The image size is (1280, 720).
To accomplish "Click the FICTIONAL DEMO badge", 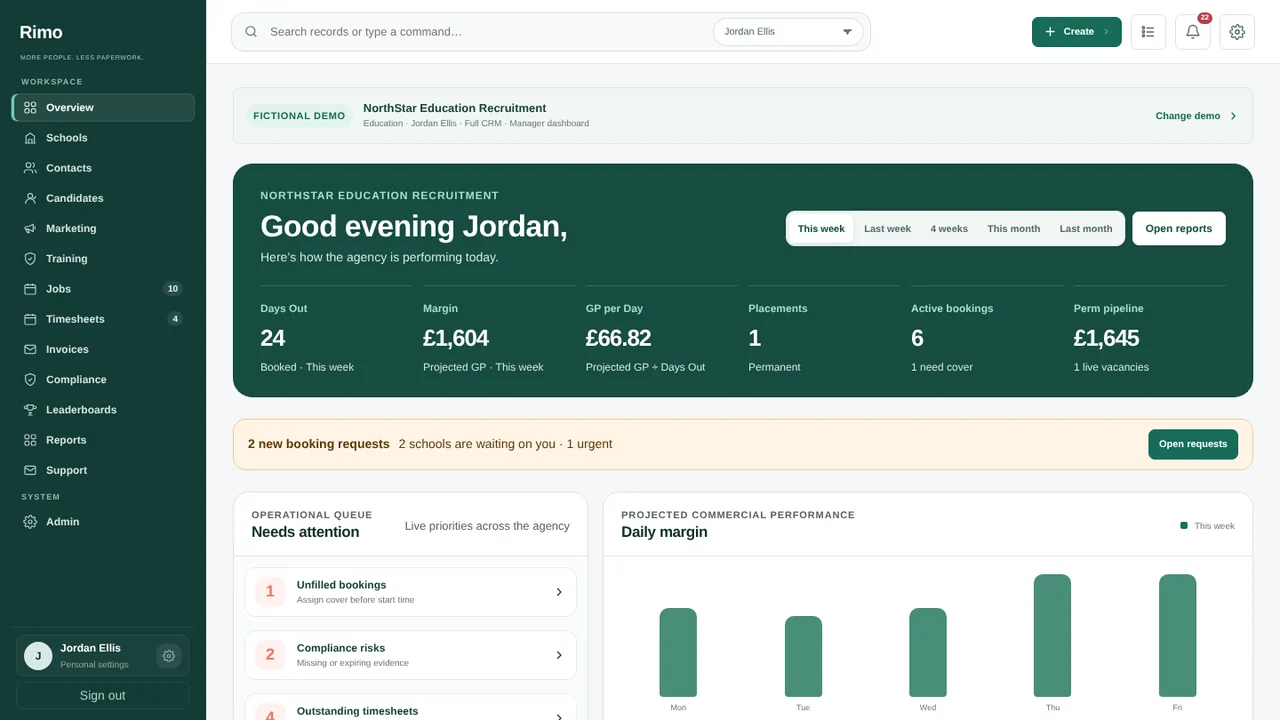I will point(299,116).
